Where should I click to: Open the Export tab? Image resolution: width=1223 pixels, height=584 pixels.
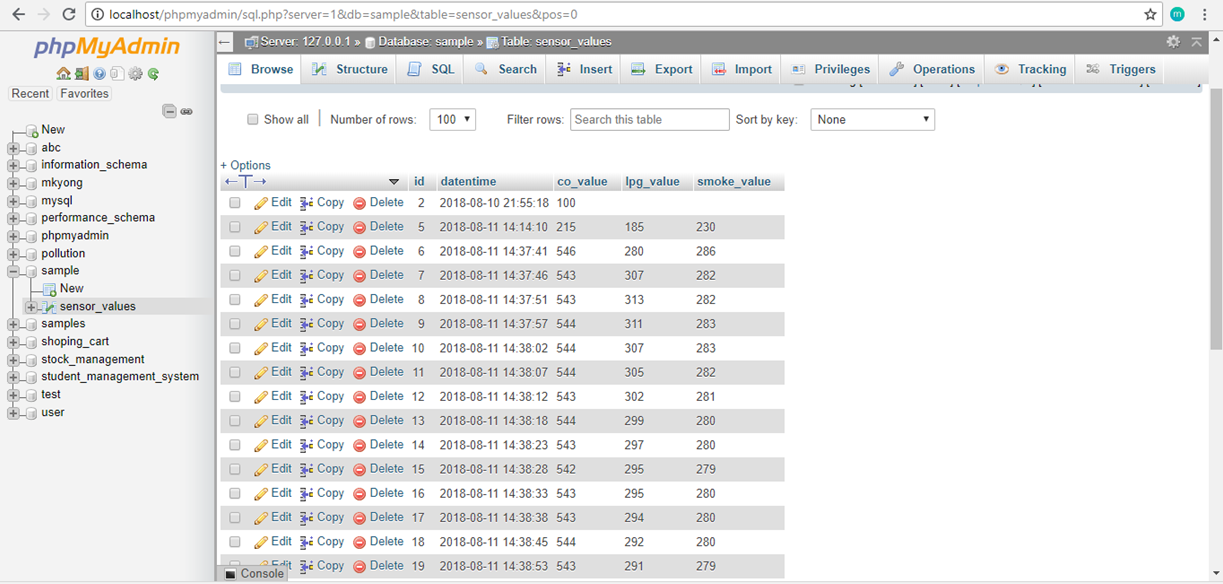pyautogui.click(x=661, y=69)
